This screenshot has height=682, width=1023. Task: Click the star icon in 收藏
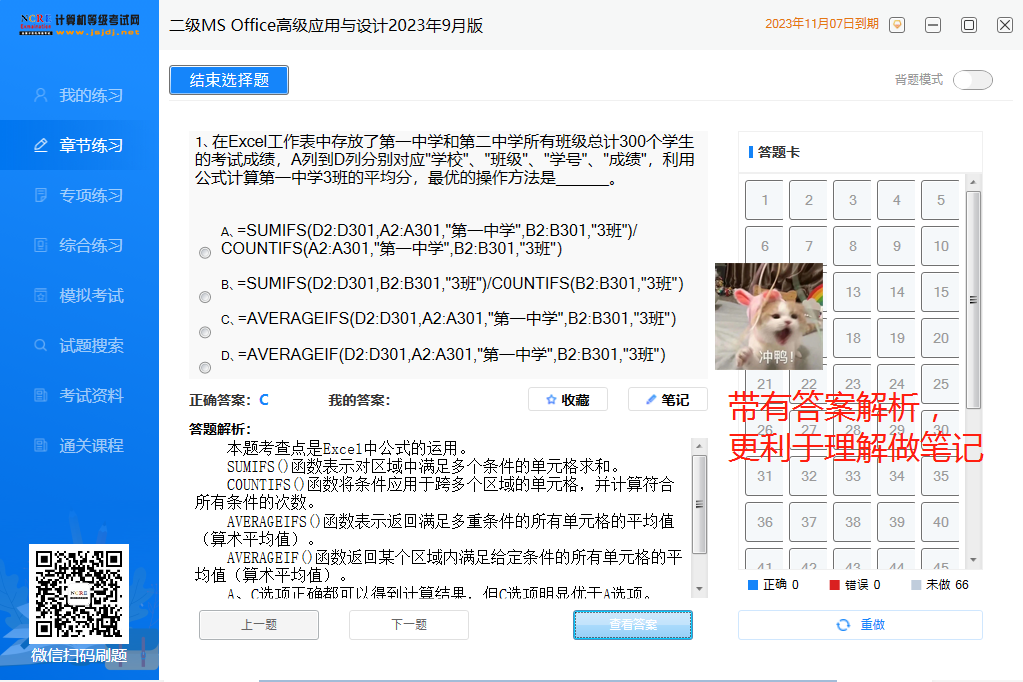pos(551,399)
